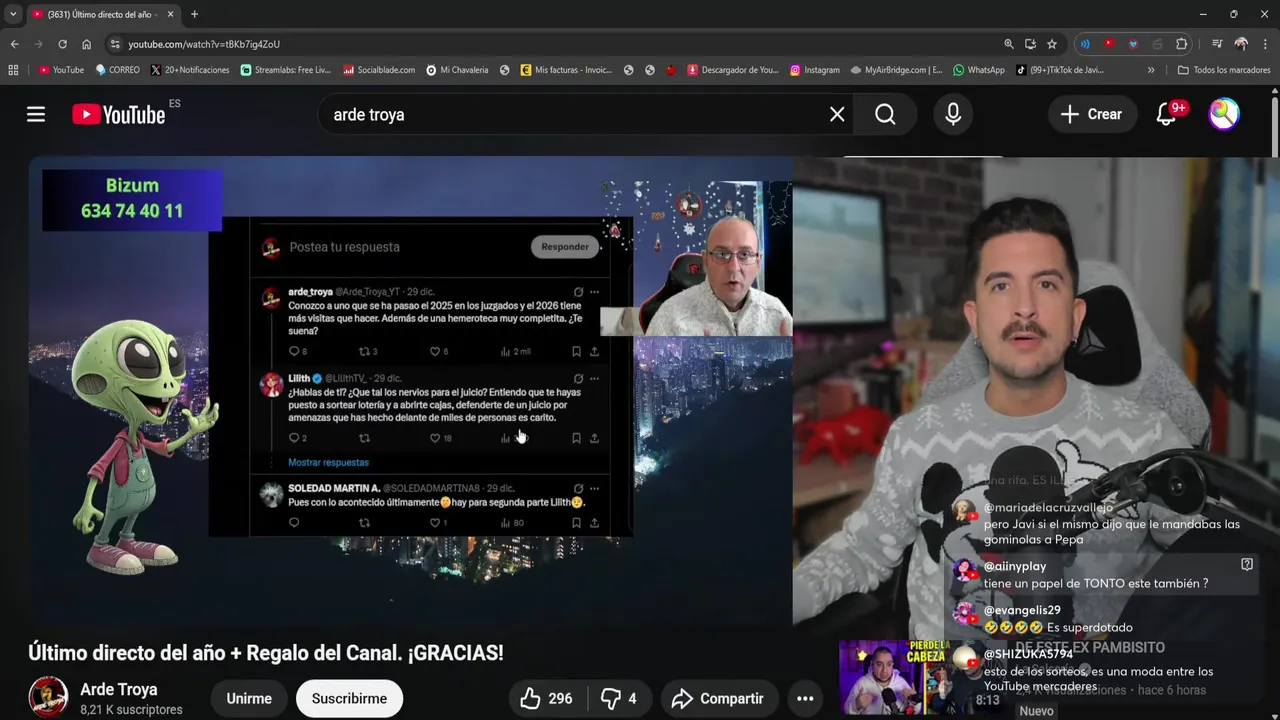Run search with the magnifying glass button

coord(885,114)
